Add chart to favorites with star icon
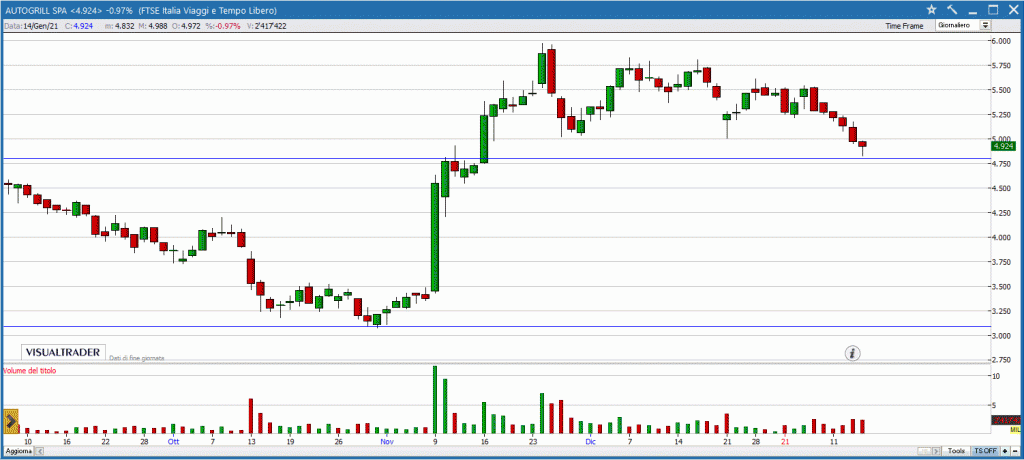This screenshot has height=460, width=1024. (x=932, y=9)
